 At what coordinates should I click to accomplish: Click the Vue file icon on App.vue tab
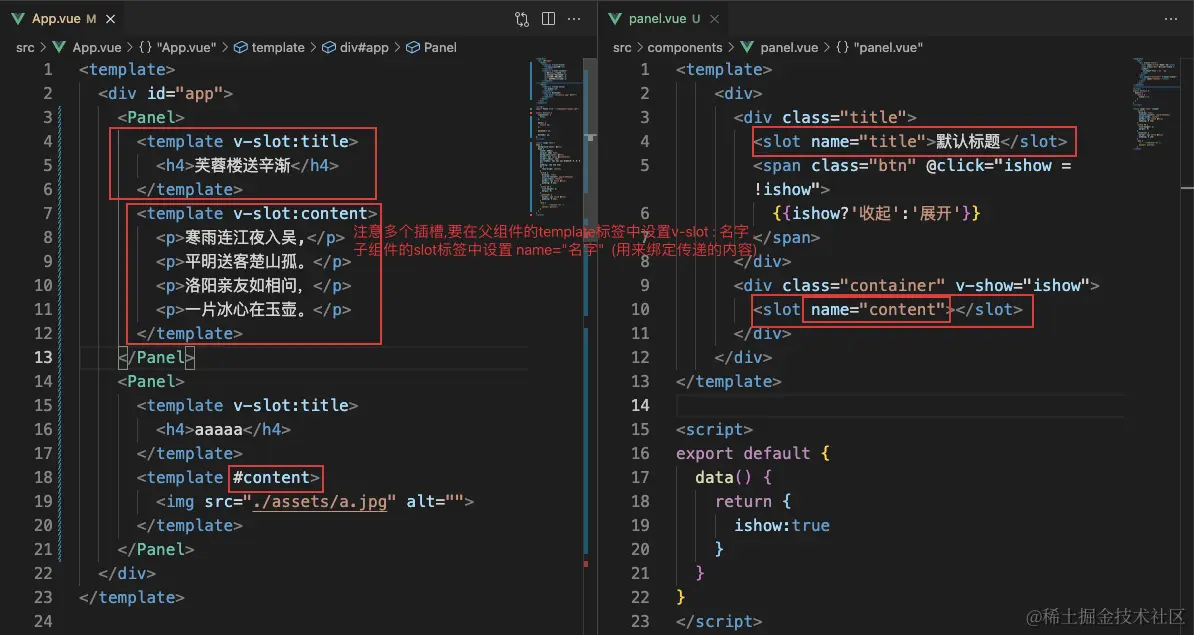[18, 18]
